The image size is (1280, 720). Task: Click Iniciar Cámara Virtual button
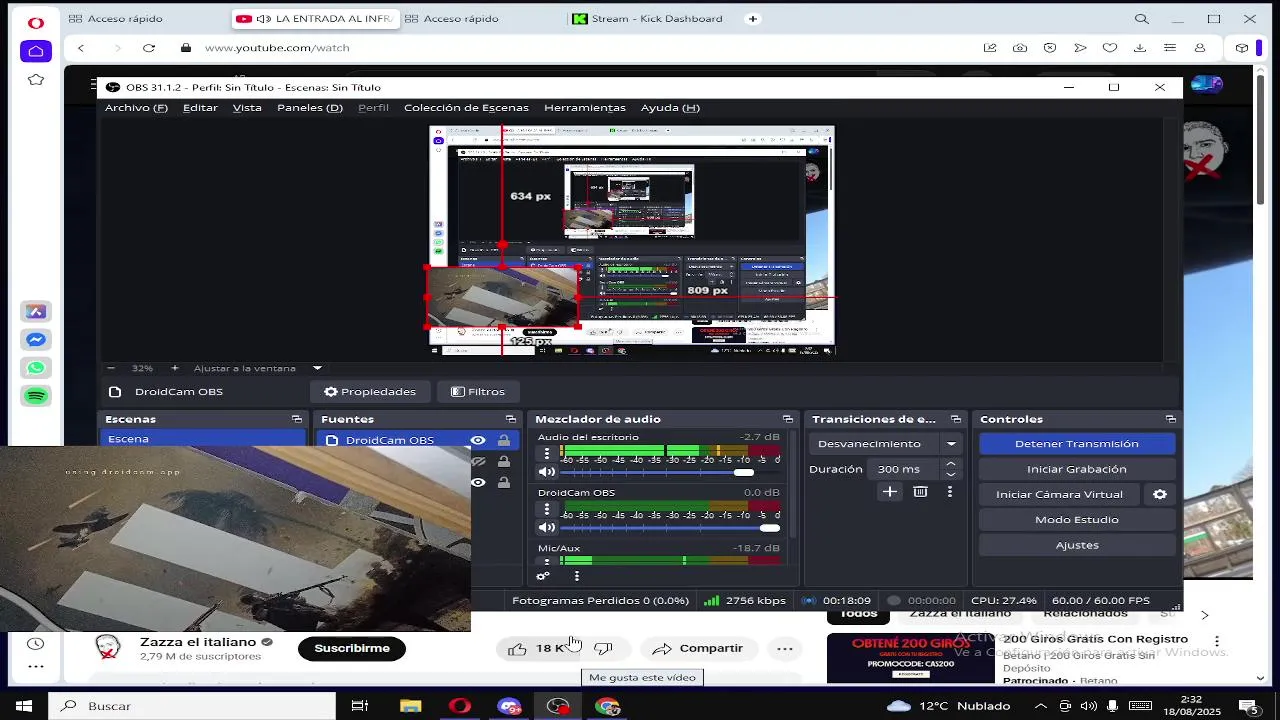coord(1059,494)
